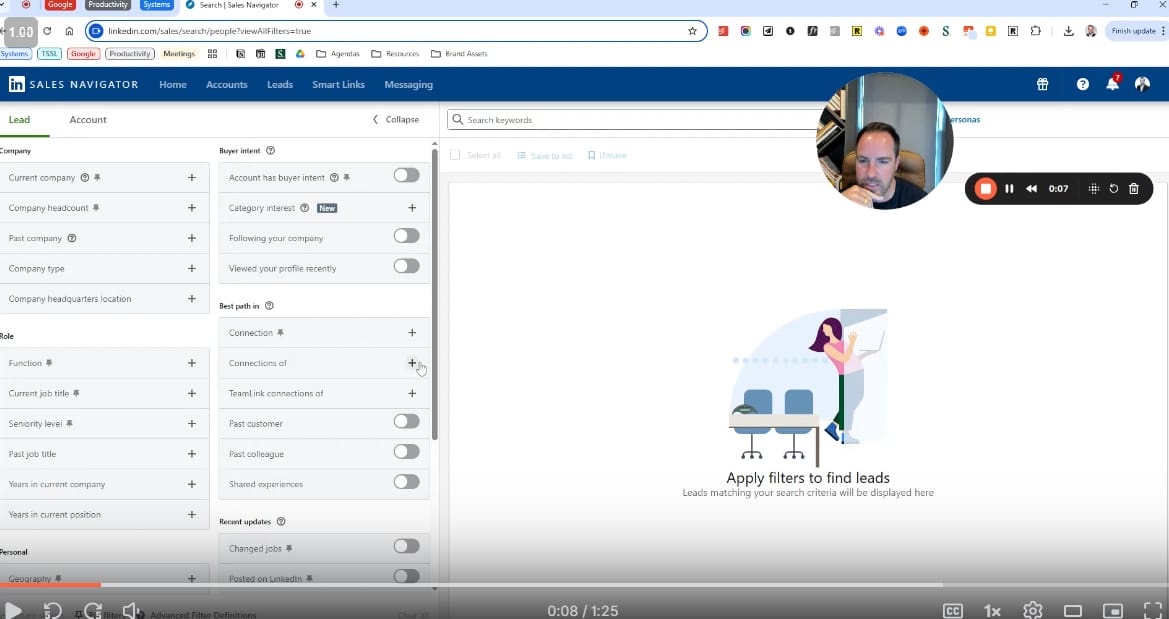
Task: Expand Company headquarters location filter
Action: pos(192,298)
